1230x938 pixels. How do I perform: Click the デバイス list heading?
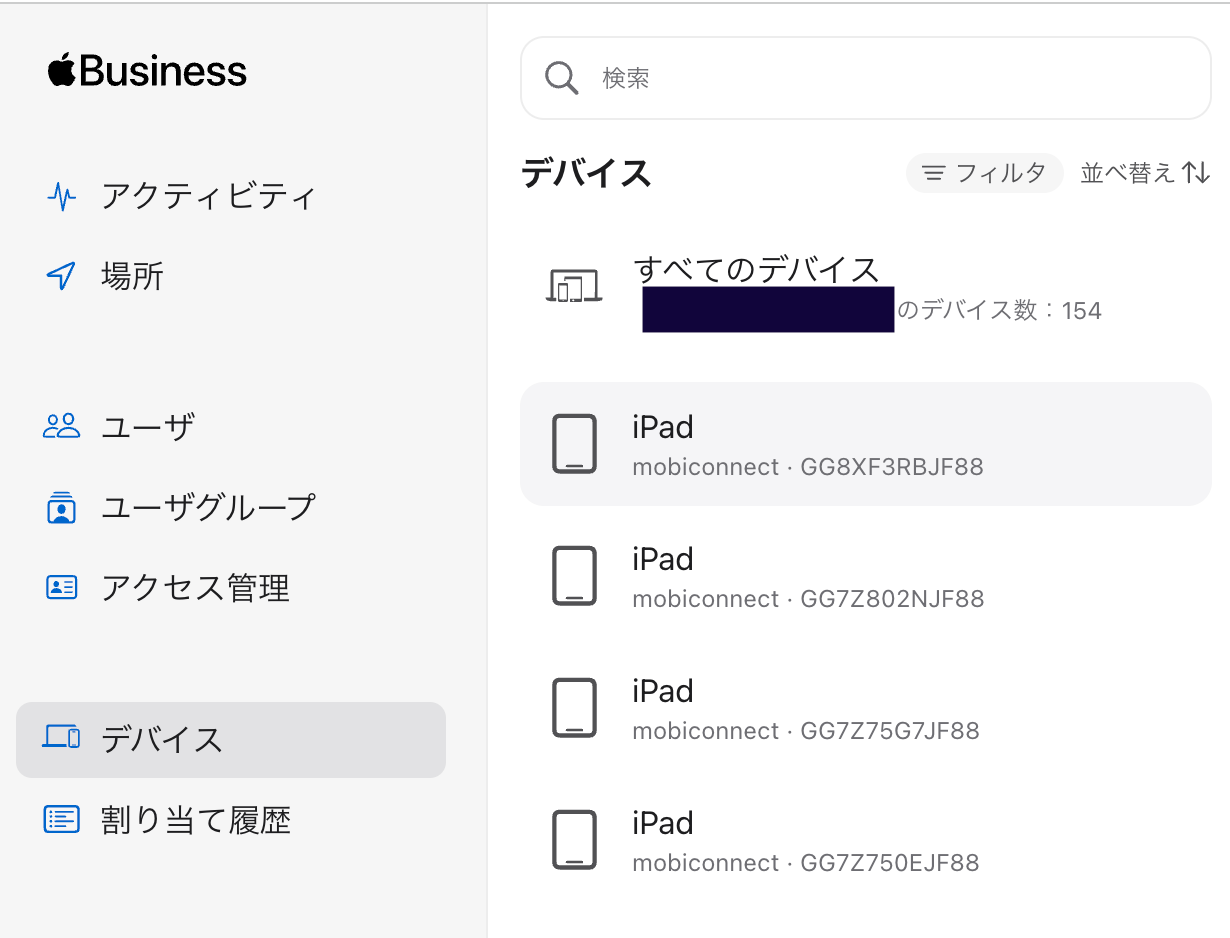pyautogui.click(x=586, y=173)
